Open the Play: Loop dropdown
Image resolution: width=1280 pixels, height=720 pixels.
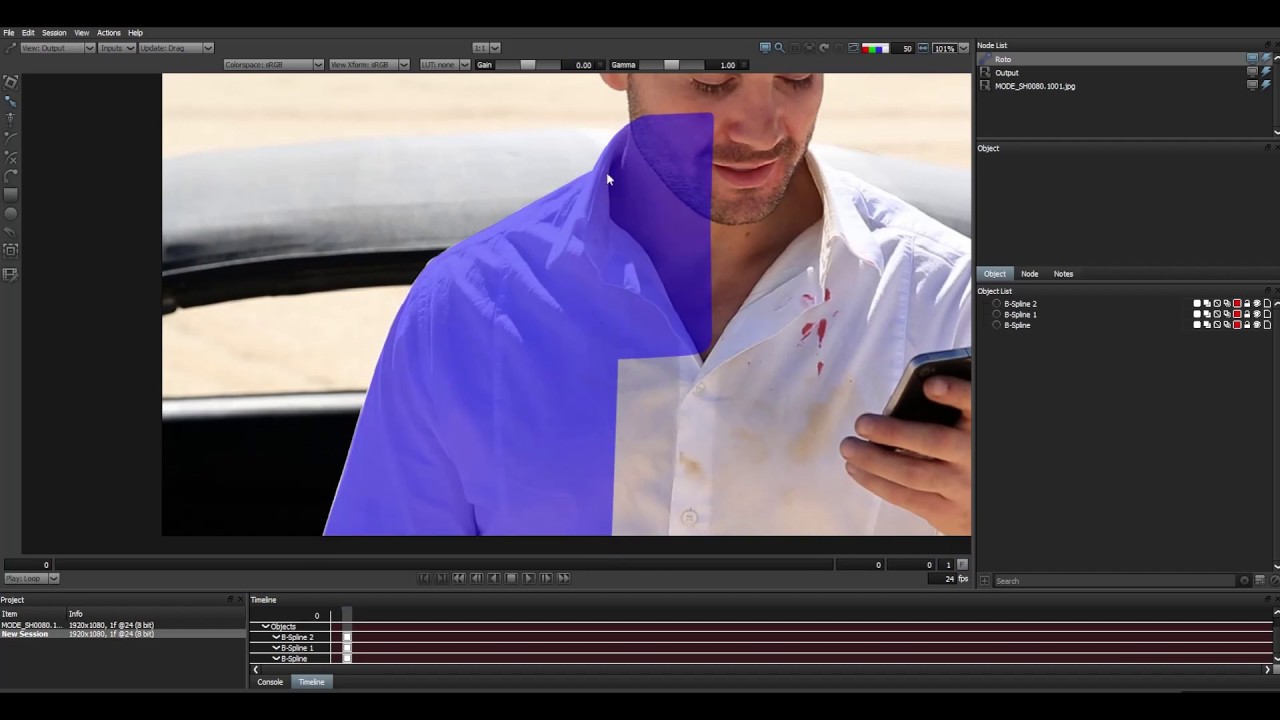point(32,579)
